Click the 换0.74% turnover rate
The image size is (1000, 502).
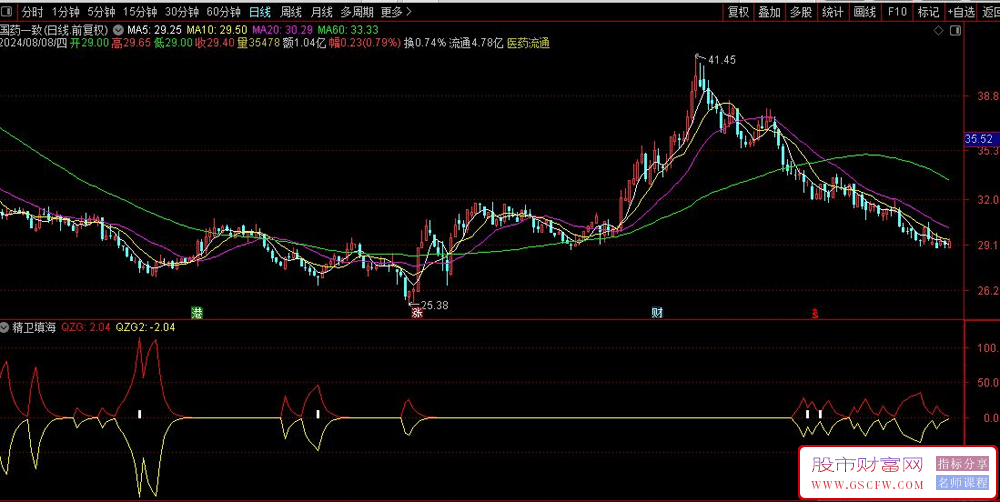pyautogui.click(x=425, y=43)
